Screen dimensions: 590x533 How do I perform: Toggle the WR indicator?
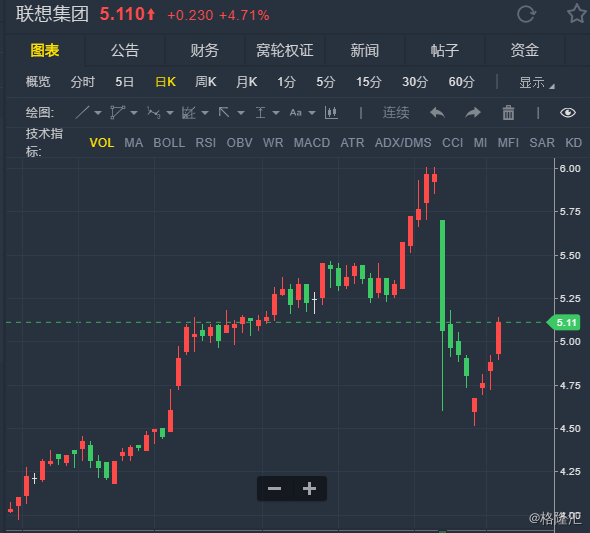click(273, 143)
